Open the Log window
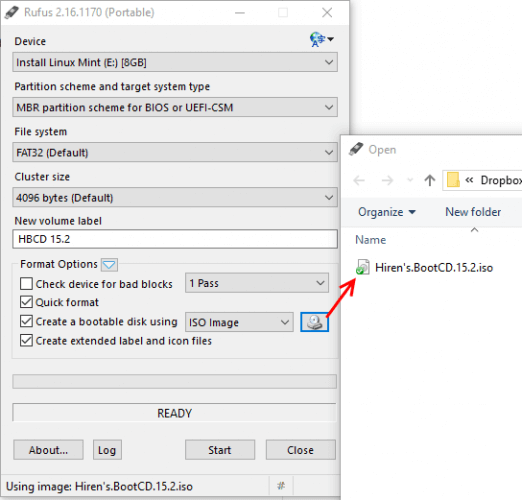522x500 pixels. coord(107,450)
